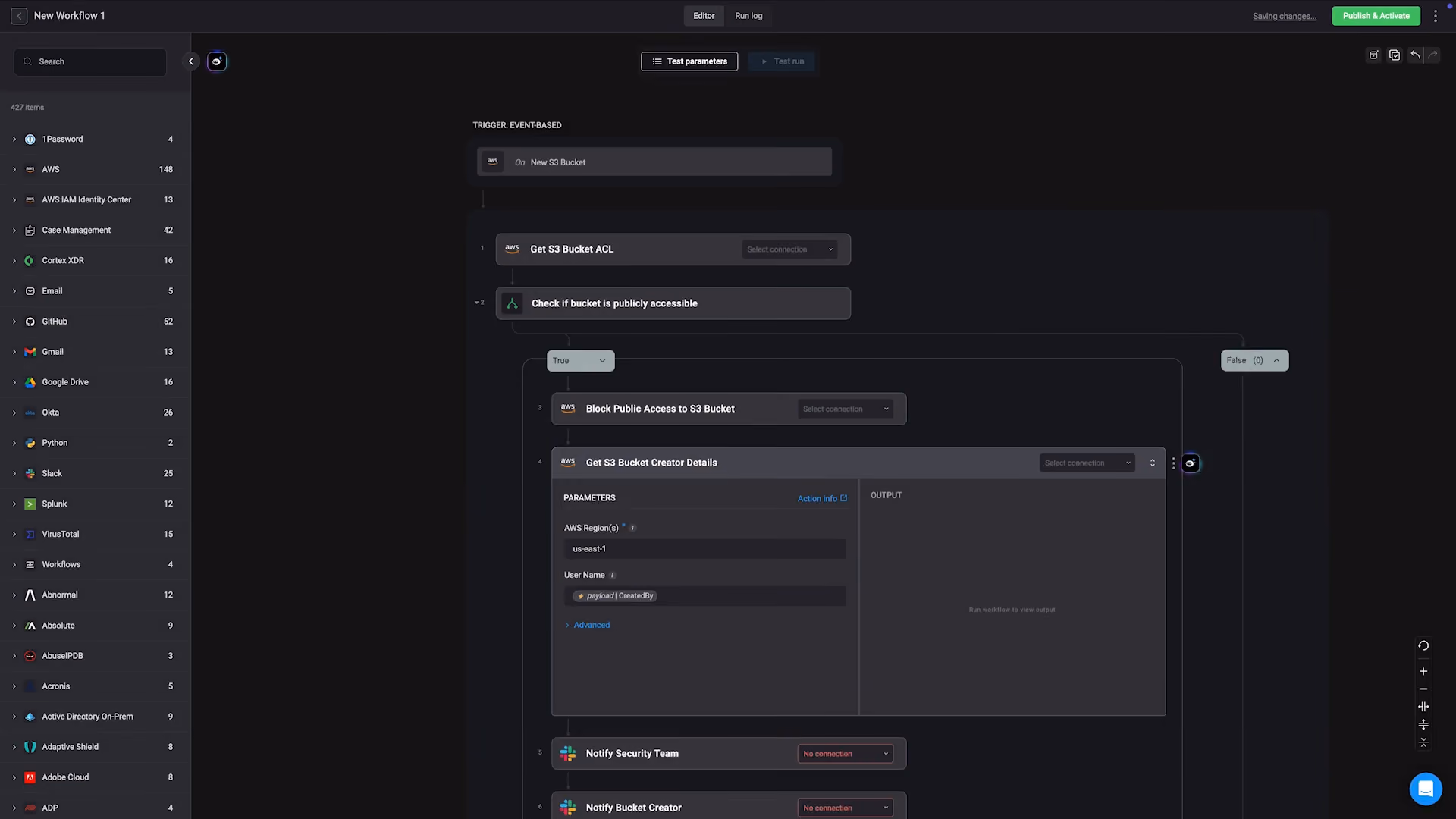Open Select connection dropdown for Get S3 Bucket Creator Details
This screenshot has width=1456, height=819.
1087,463
